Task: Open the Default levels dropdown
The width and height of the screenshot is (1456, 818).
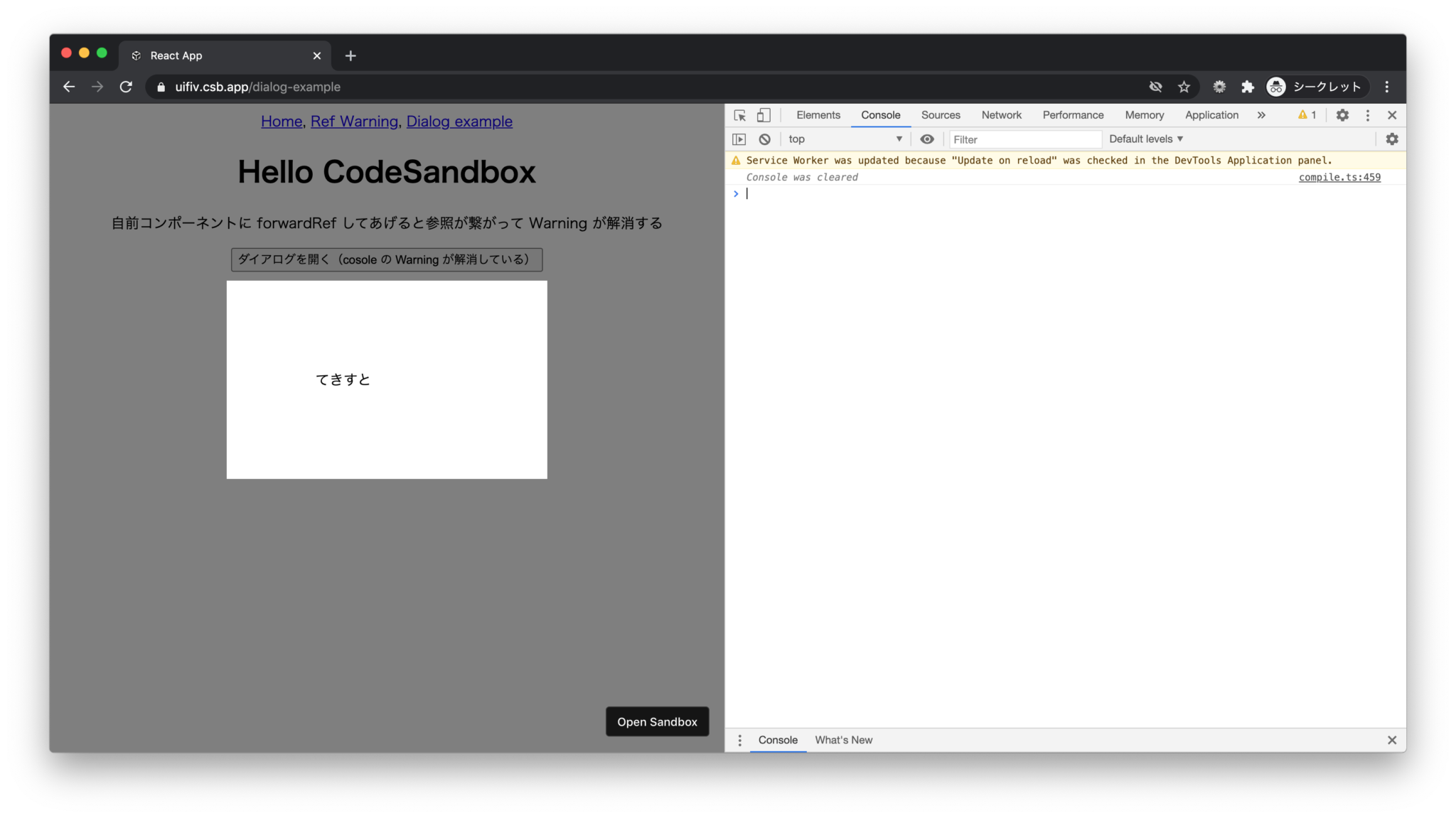Action: coord(1145,139)
